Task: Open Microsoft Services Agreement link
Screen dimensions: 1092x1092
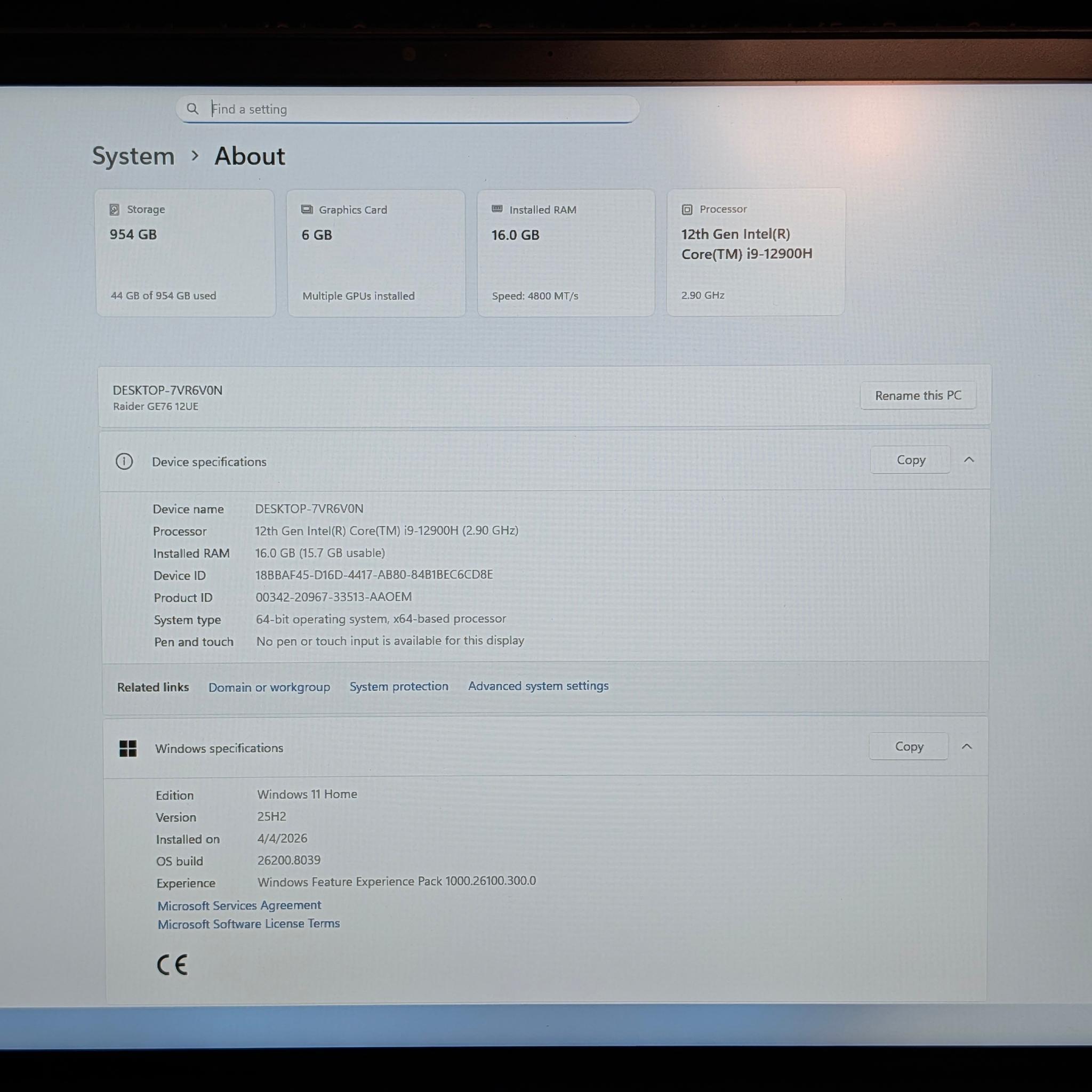Action: [x=239, y=905]
